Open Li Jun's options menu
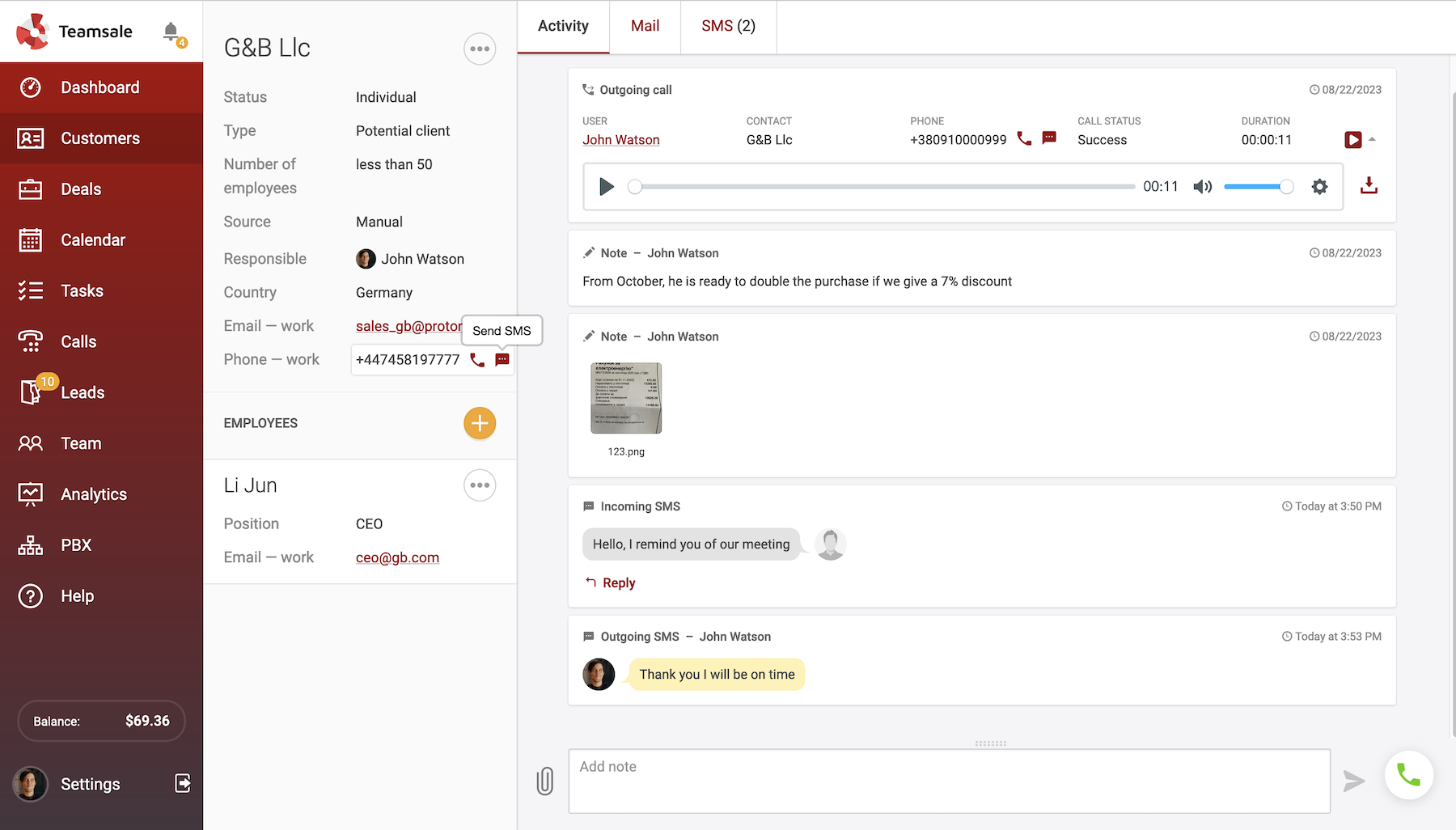This screenshot has width=1456, height=830. (480, 485)
